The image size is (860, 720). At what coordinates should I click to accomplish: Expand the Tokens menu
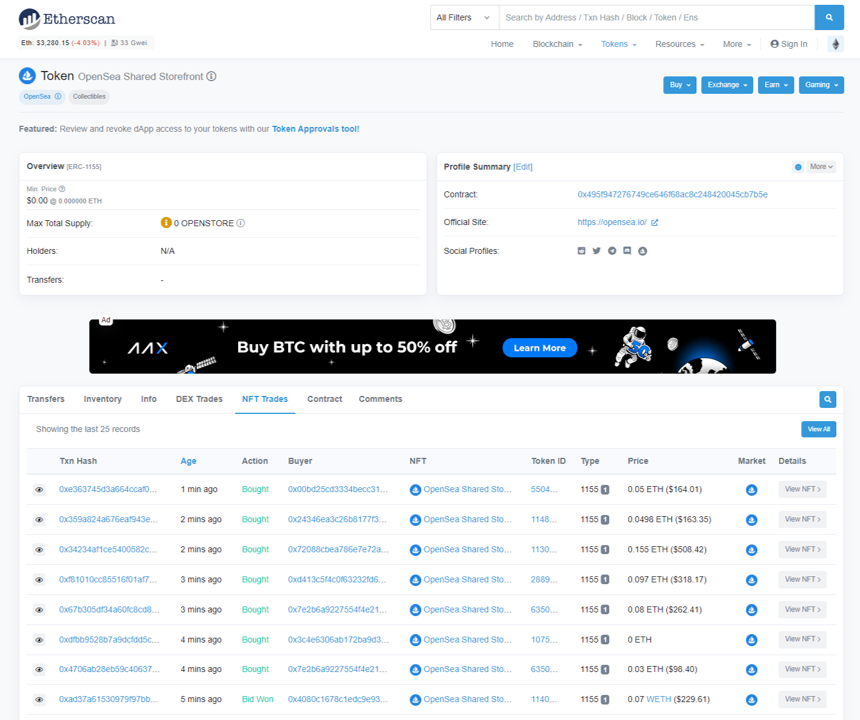click(x=619, y=44)
